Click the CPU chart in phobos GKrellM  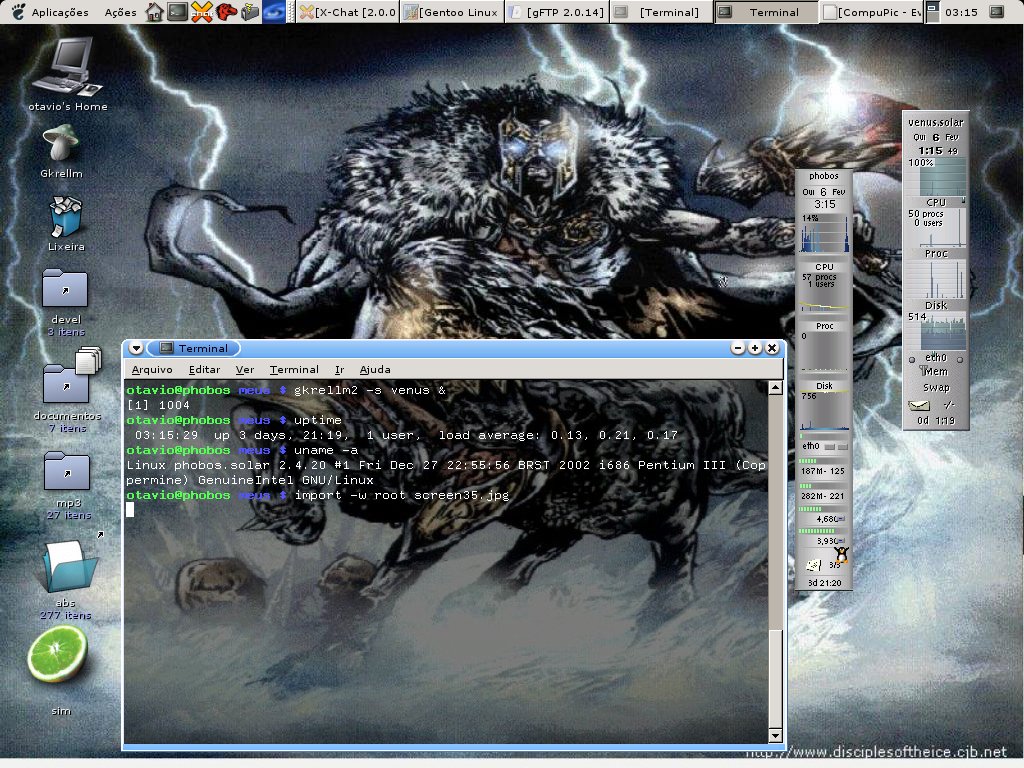coord(824,234)
